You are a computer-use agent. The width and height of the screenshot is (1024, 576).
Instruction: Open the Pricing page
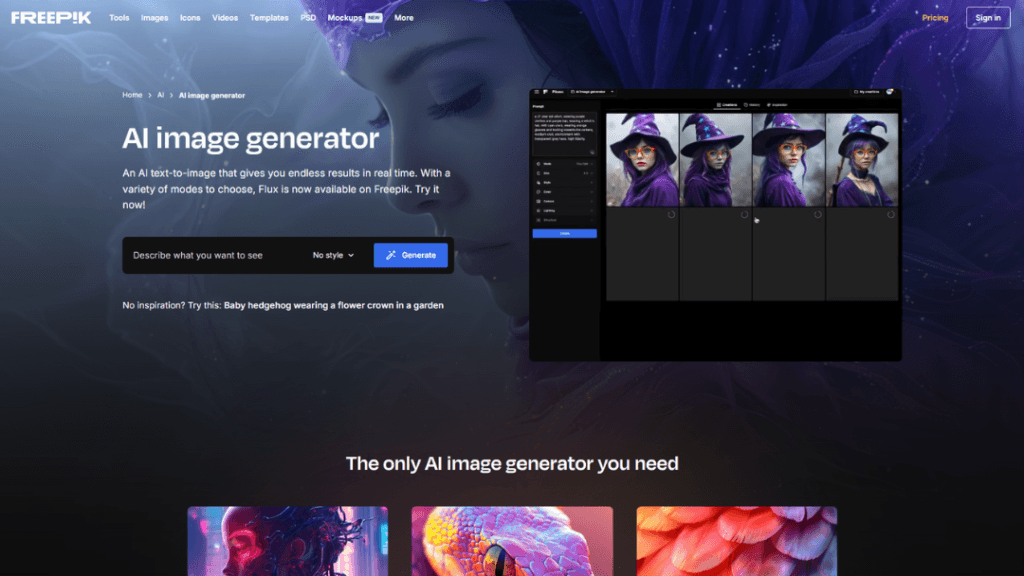point(935,18)
